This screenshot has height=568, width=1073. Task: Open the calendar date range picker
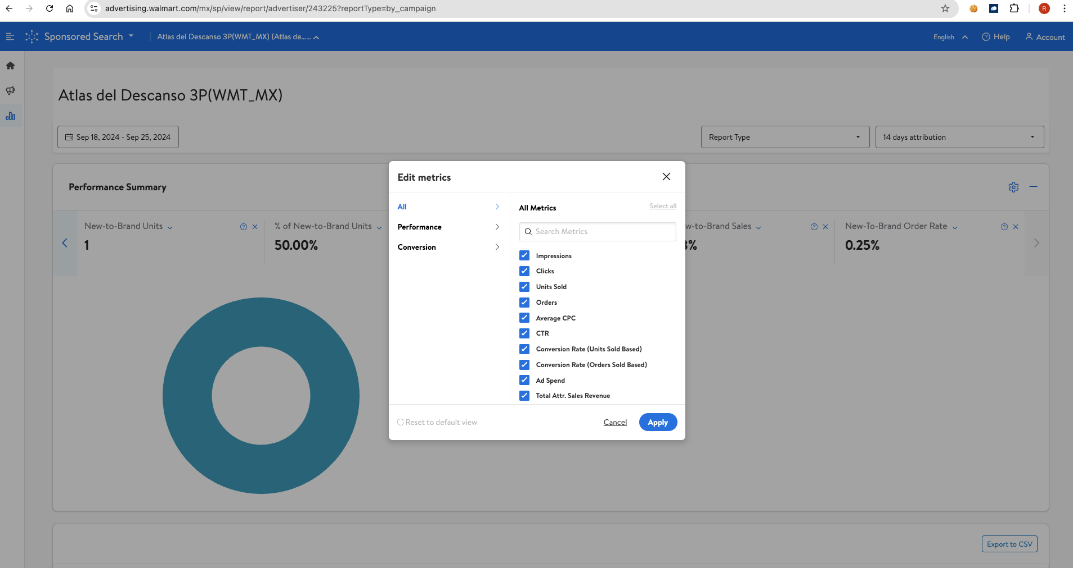[118, 137]
